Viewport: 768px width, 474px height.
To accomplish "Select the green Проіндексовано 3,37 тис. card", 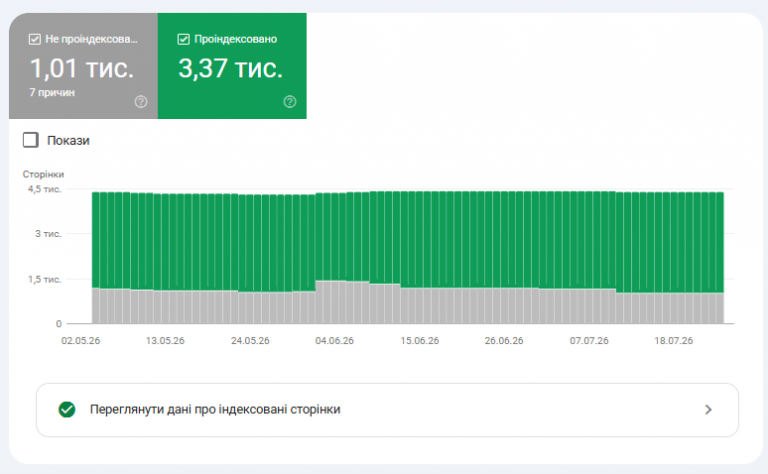I will point(232,66).
